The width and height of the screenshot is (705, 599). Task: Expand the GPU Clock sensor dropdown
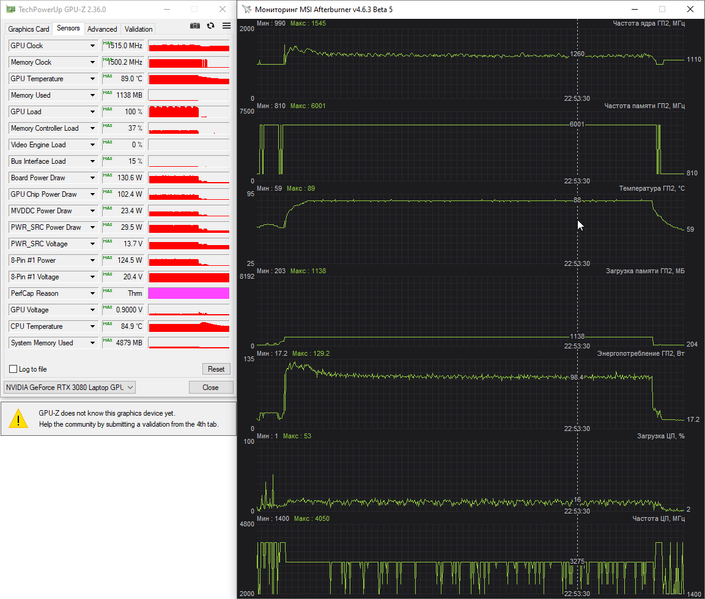[x=92, y=45]
